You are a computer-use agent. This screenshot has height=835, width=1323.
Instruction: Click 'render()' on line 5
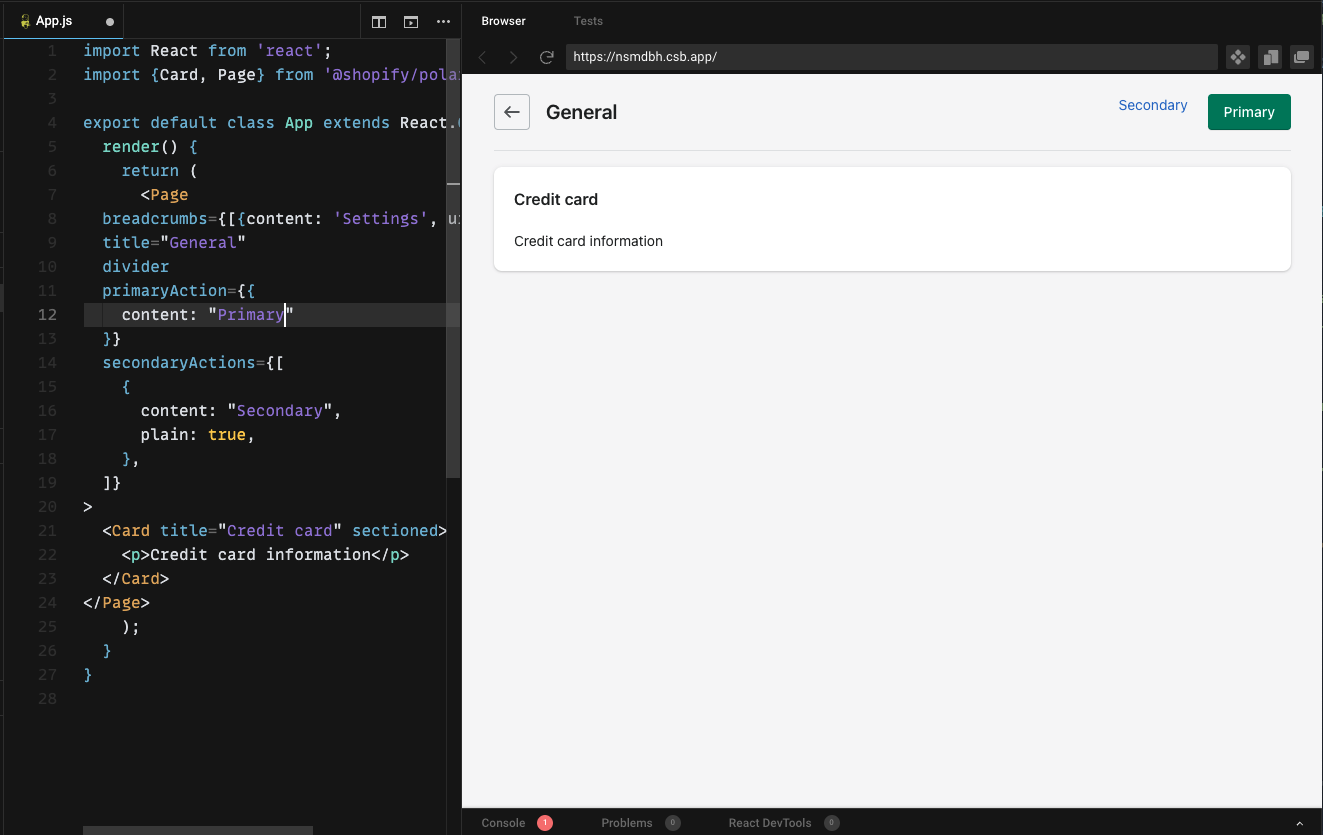pos(141,146)
